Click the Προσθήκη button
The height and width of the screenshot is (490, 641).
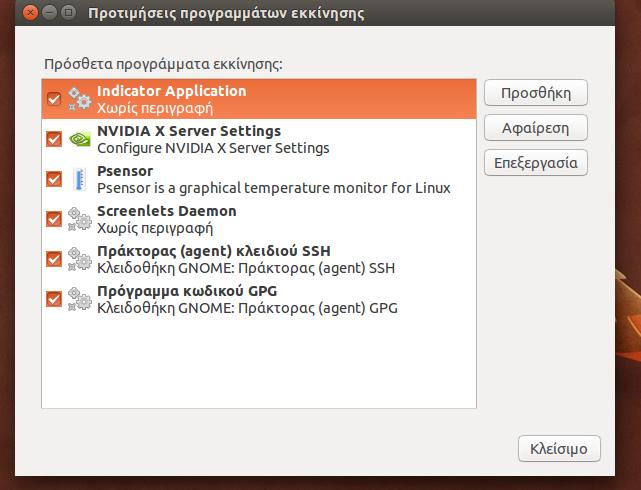(536, 93)
